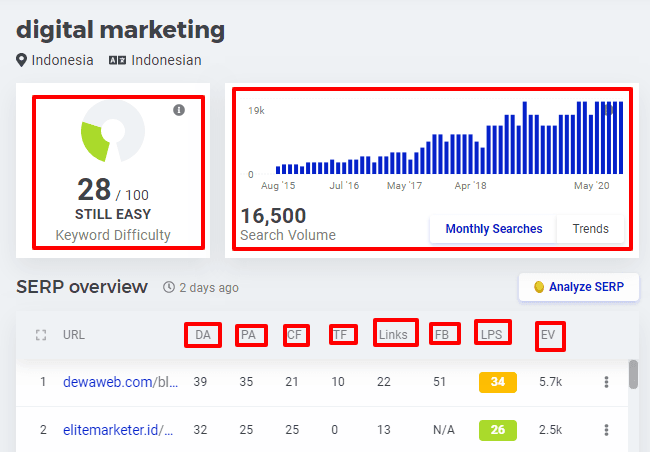
Task: Click the expand icon beside URL header
Action: 41,335
